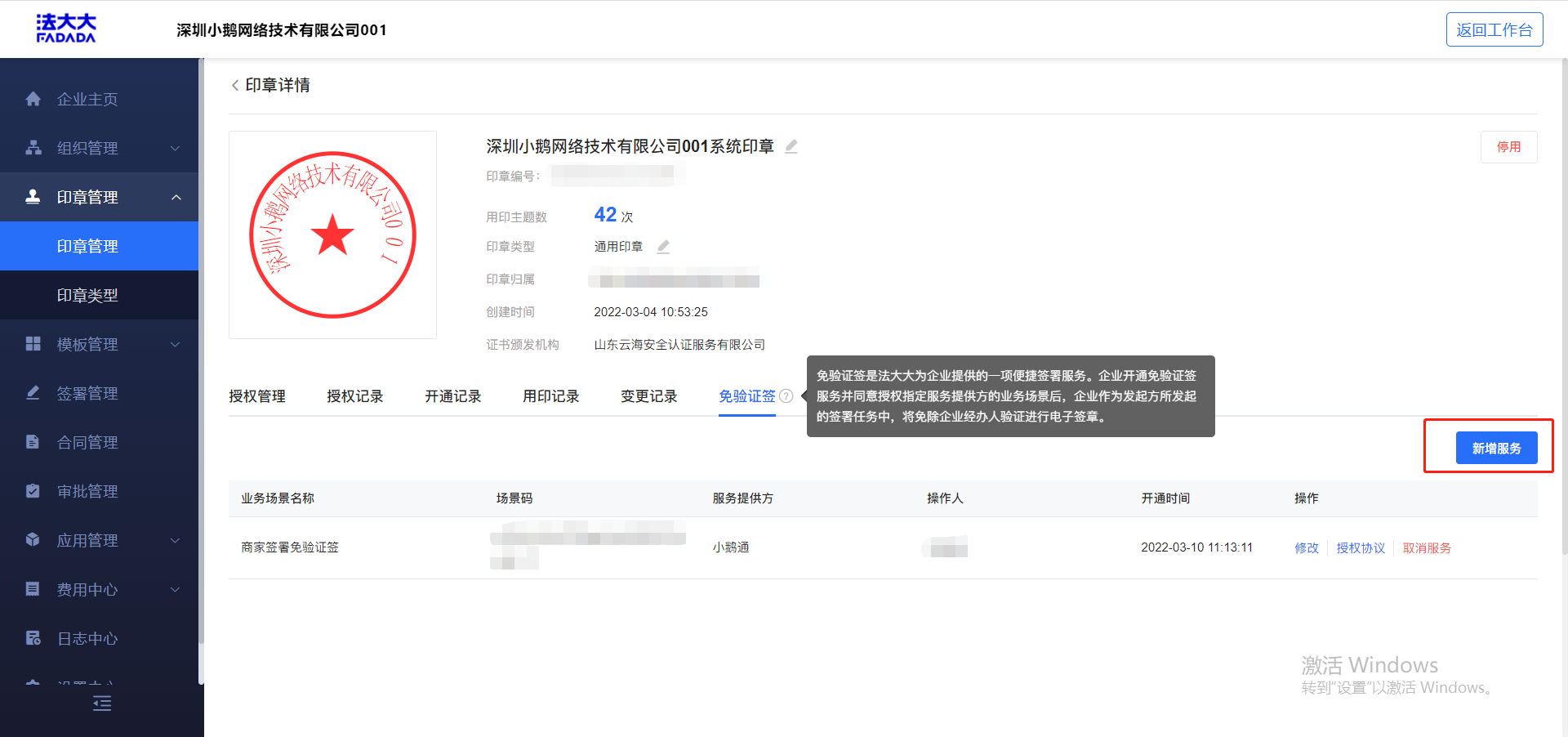Click the 2022-03-10 11:13:11 timestamp cell
Viewport: 1568px width, 737px height.
(1196, 547)
